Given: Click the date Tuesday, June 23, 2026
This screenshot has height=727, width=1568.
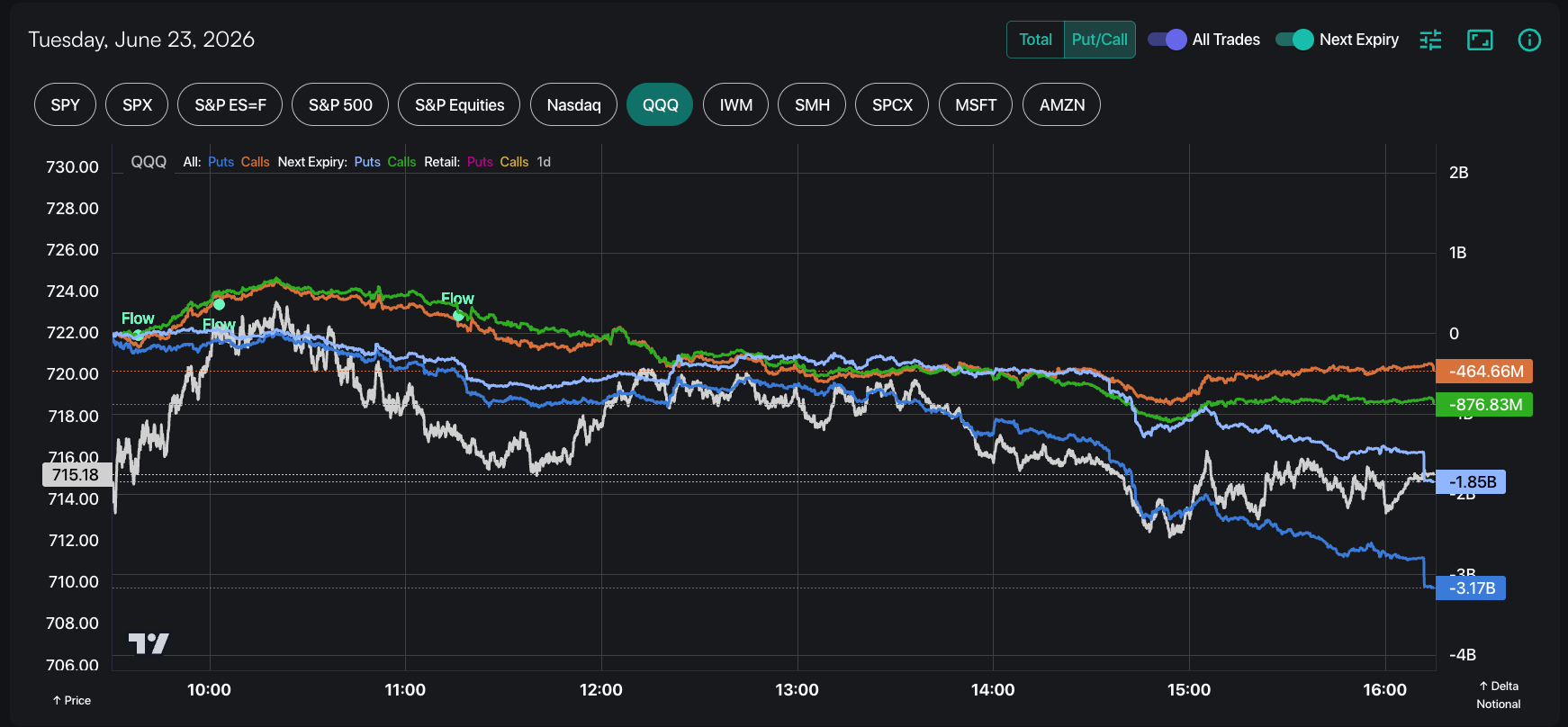Looking at the screenshot, I should point(141,40).
